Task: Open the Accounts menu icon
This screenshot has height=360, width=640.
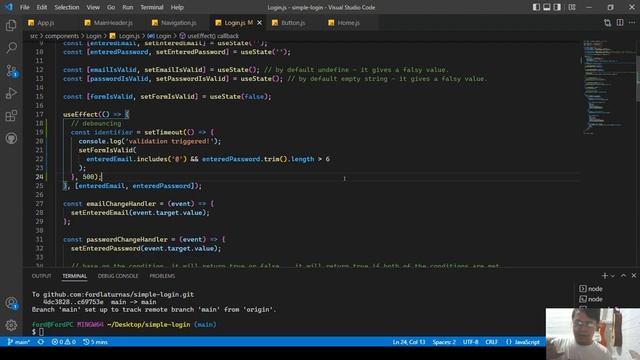Action: tap(11, 303)
